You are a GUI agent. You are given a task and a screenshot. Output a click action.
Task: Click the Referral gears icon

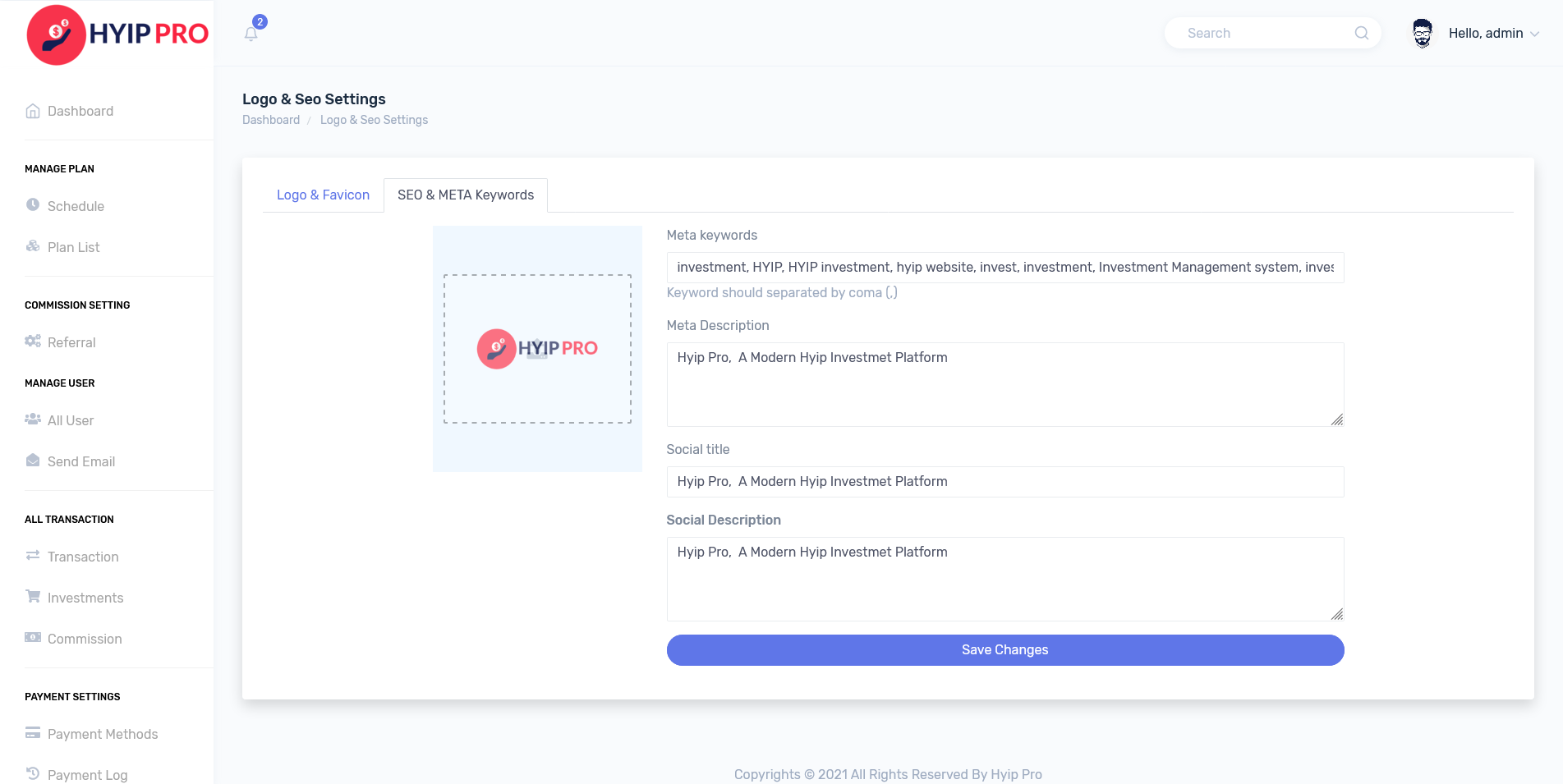(x=33, y=342)
